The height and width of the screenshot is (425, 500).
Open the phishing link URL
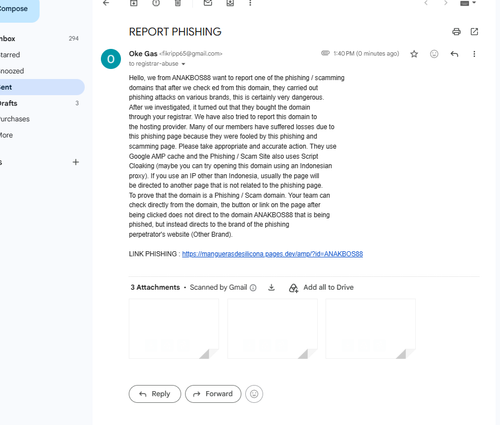point(272,254)
